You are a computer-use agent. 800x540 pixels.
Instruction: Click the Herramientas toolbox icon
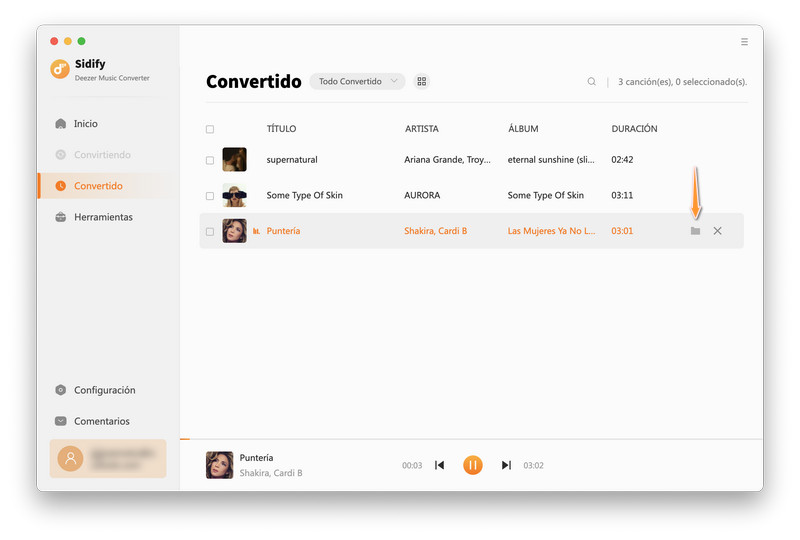point(61,217)
